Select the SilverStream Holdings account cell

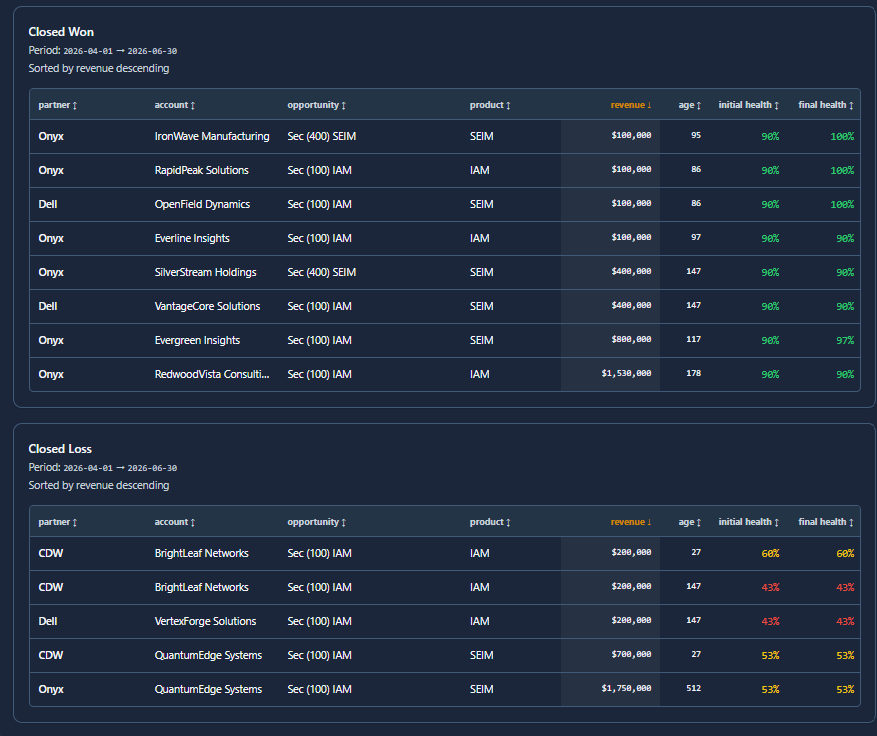pyautogui.click(x=205, y=272)
